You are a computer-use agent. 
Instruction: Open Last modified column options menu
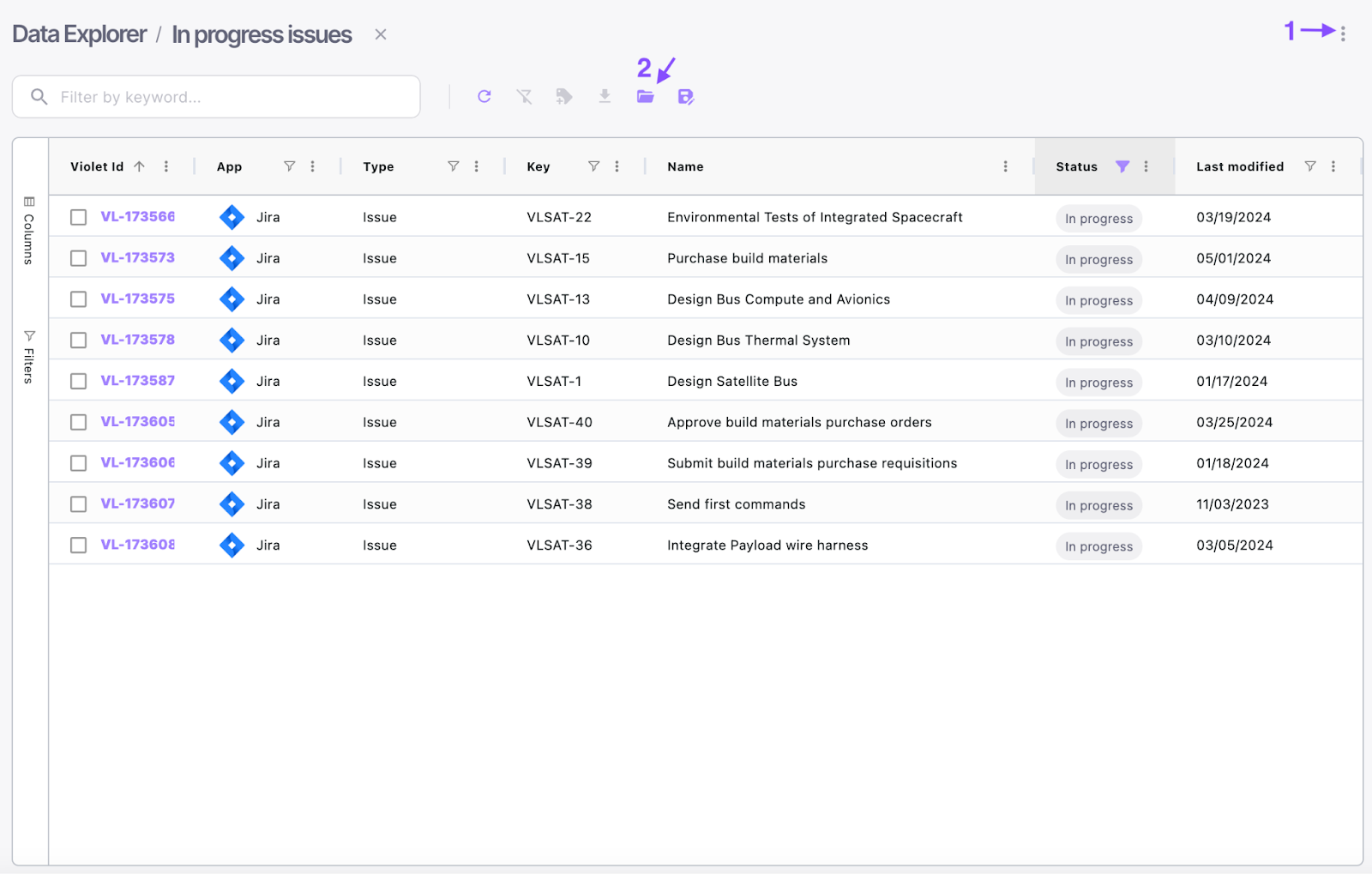1333,166
